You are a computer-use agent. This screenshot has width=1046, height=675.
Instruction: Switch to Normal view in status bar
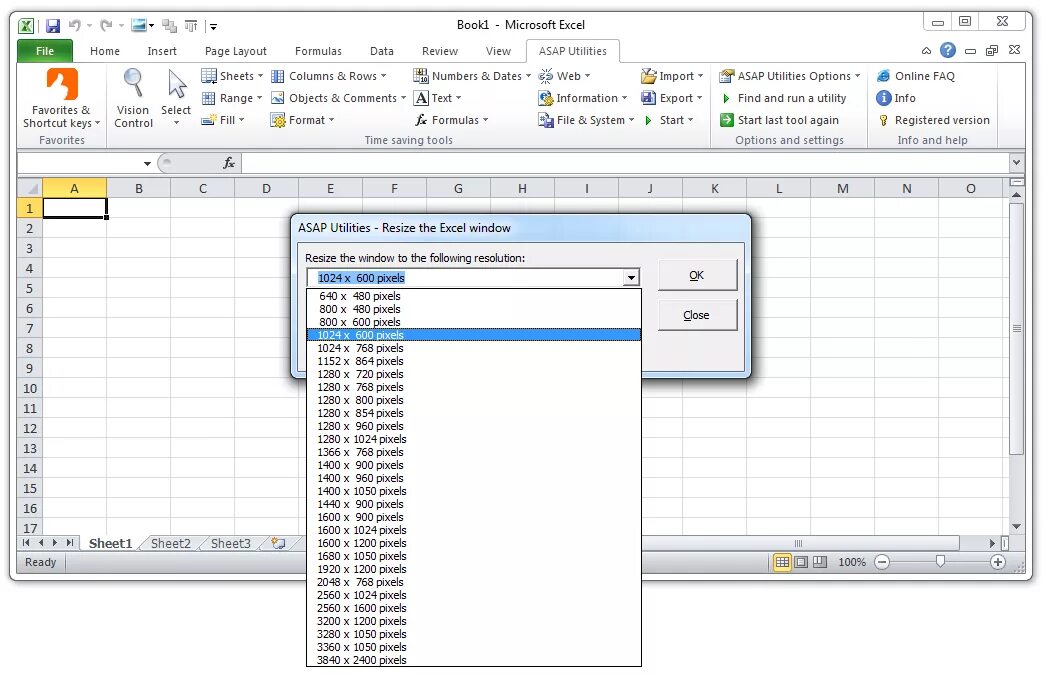(782, 562)
